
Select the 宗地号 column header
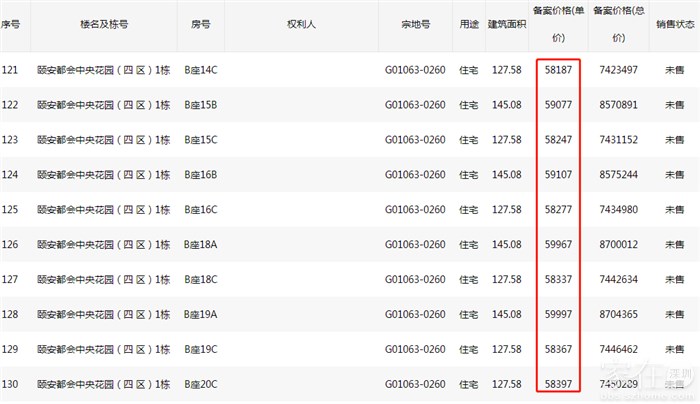pos(414,22)
